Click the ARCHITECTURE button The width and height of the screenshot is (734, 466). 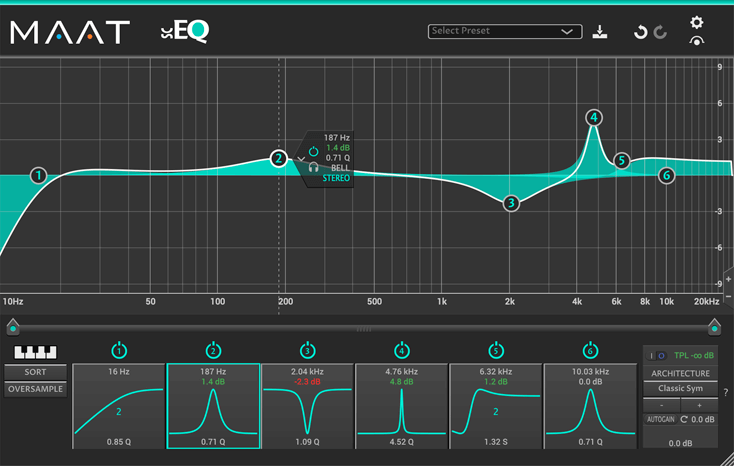pyautogui.click(x=681, y=373)
